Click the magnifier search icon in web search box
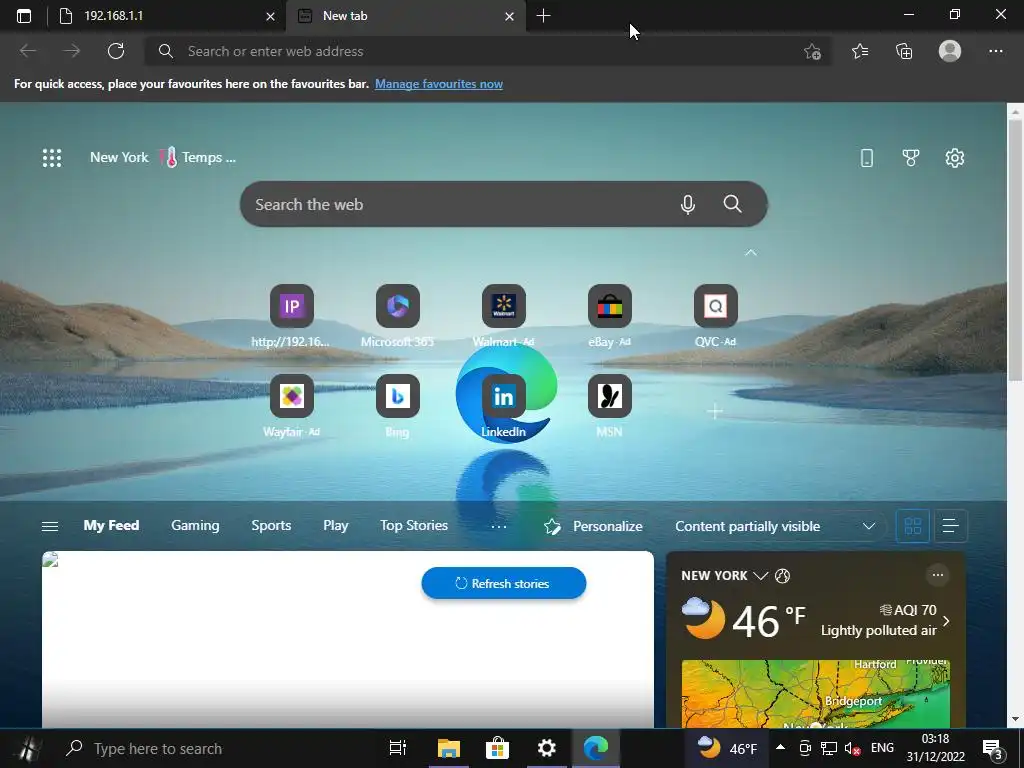Image resolution: width=1024 pixels, height=768 pixels. tap(732, 204)
